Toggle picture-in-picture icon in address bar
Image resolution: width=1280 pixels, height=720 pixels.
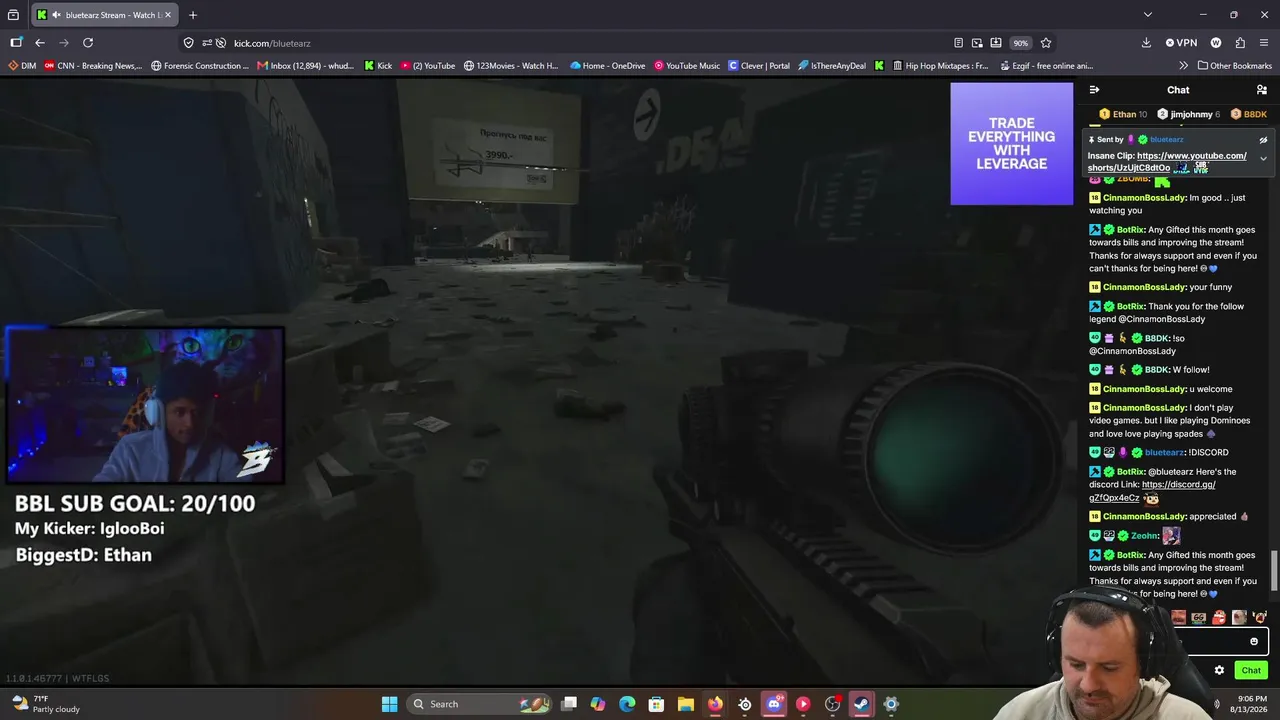[x=977, y=43]
